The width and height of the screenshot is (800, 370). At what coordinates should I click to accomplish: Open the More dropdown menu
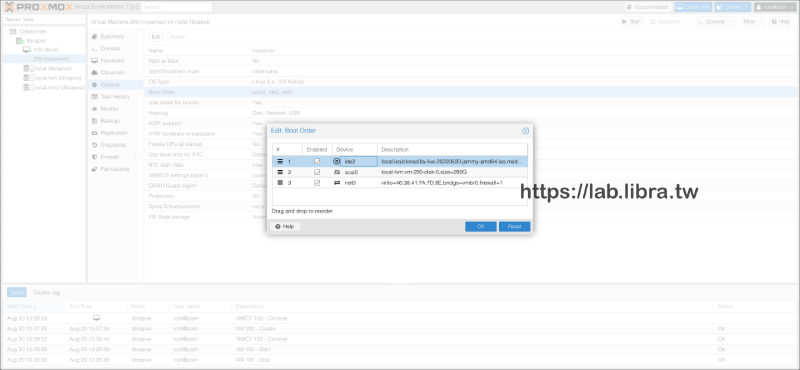[x=752, y=22]
